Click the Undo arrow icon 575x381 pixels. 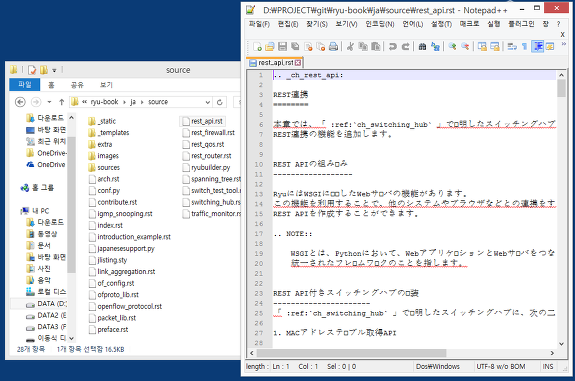pos(393,47)
